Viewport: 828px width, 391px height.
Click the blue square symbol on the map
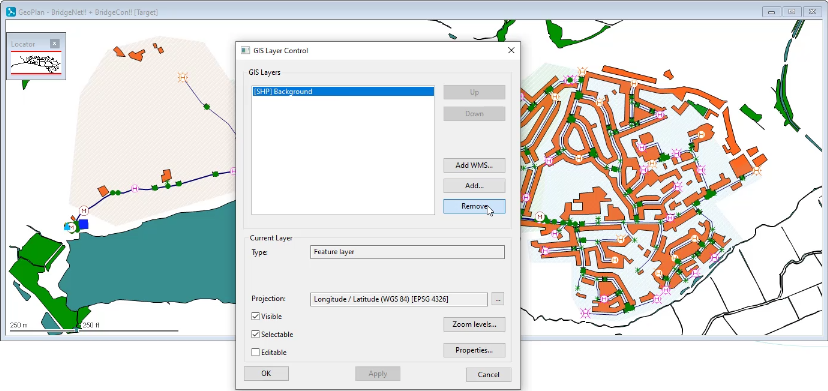(x=83, y=225)
